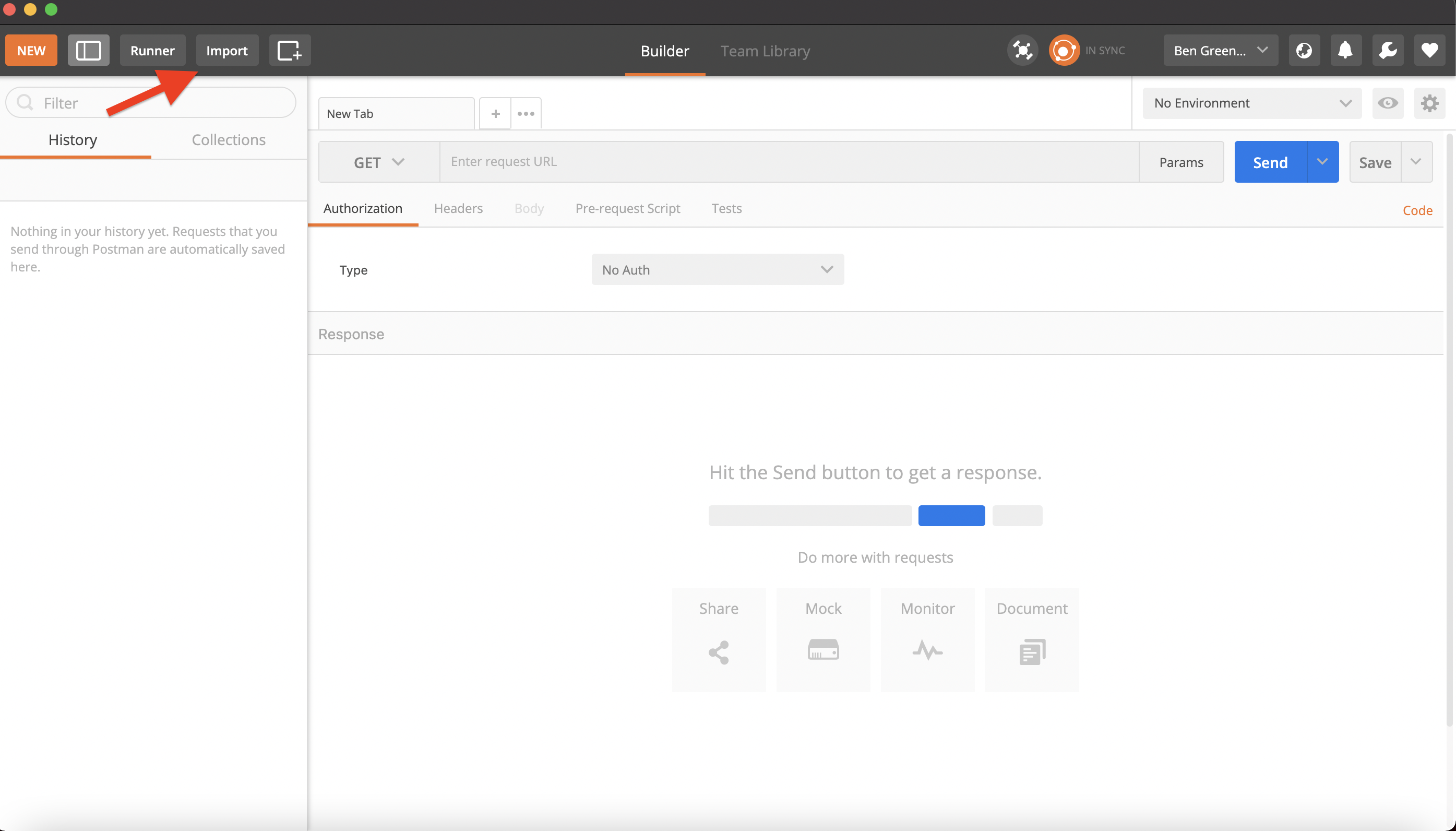
Task: Switch to the Collections tab
Action: (228, 140)
